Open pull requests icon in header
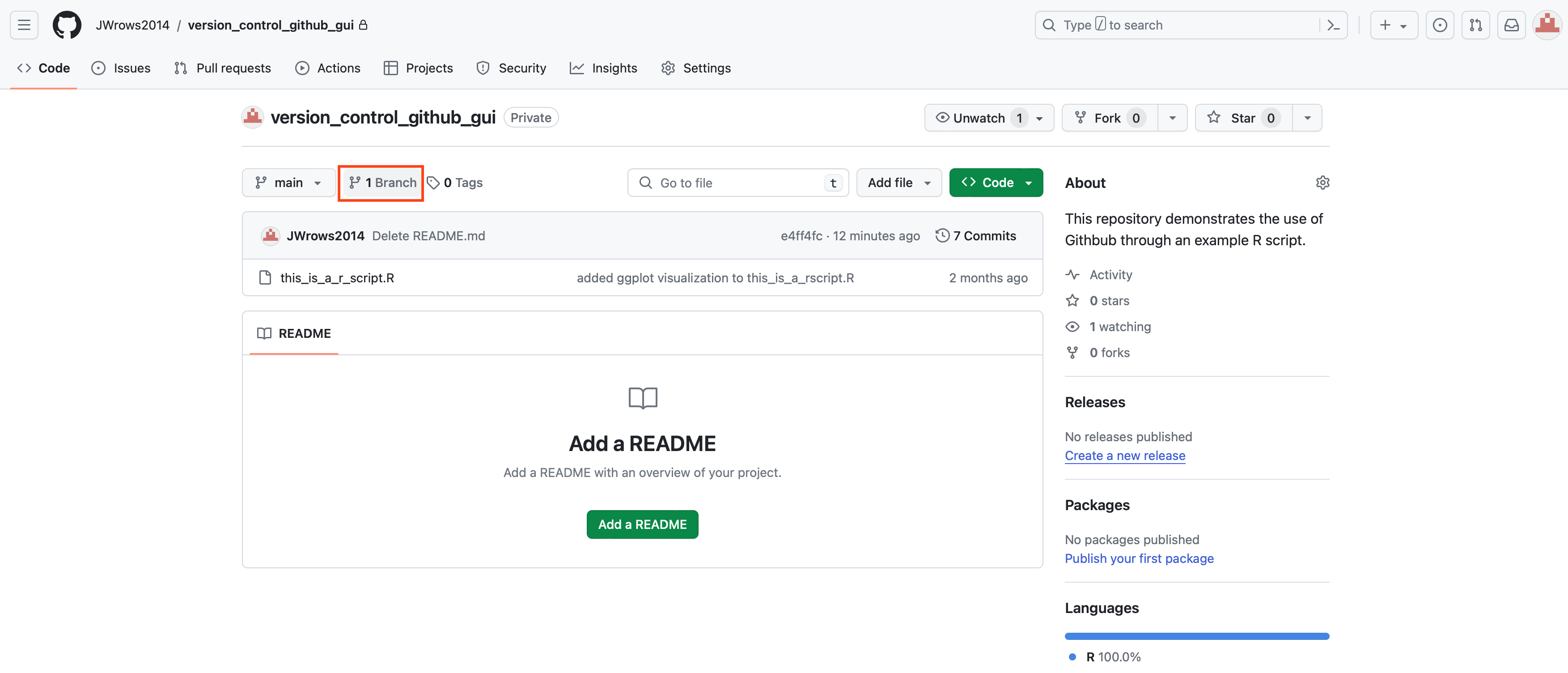This screenshot has height=673, width=1568. (1475, 25)
